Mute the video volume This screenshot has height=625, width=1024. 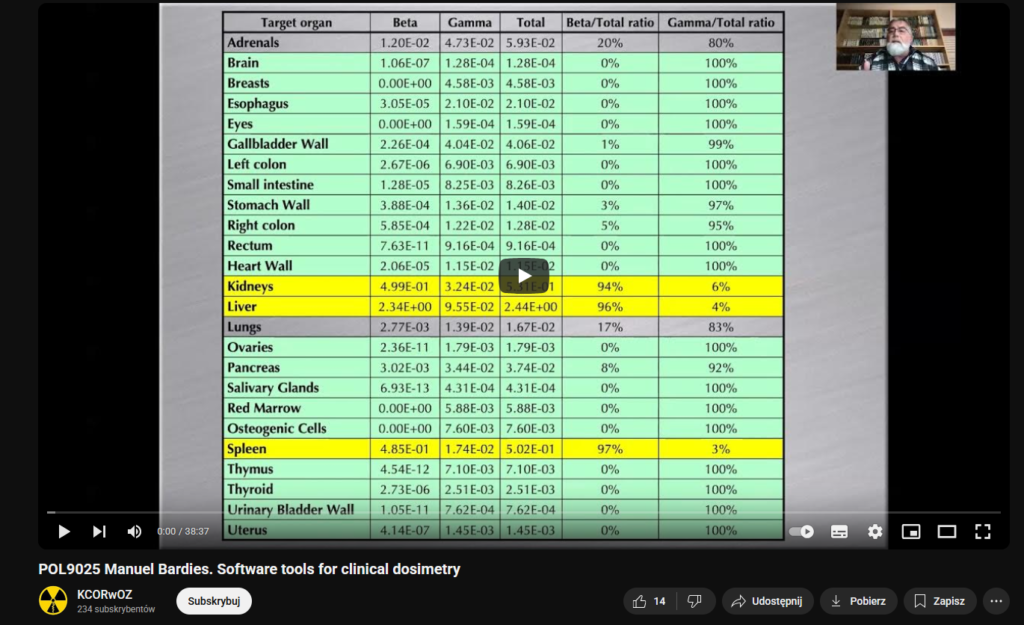(134, 532)
